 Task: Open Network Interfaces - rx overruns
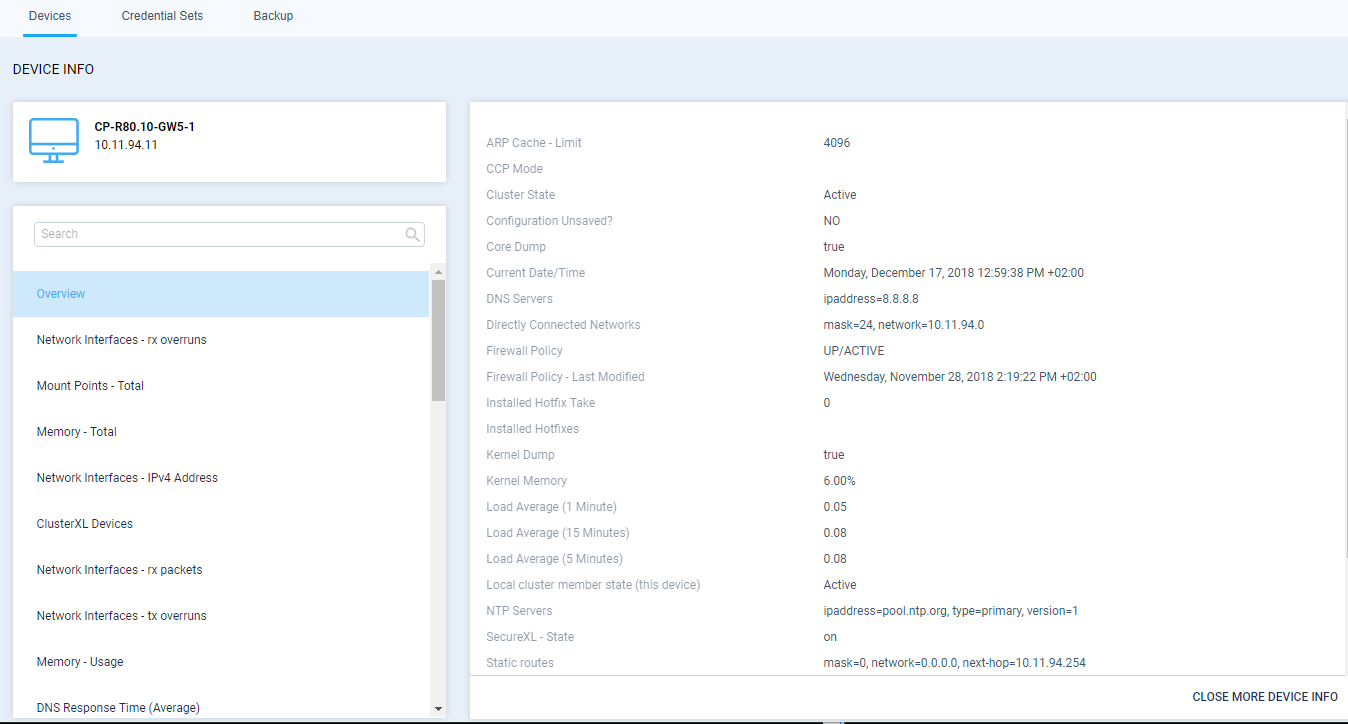(x=121, y=340)
